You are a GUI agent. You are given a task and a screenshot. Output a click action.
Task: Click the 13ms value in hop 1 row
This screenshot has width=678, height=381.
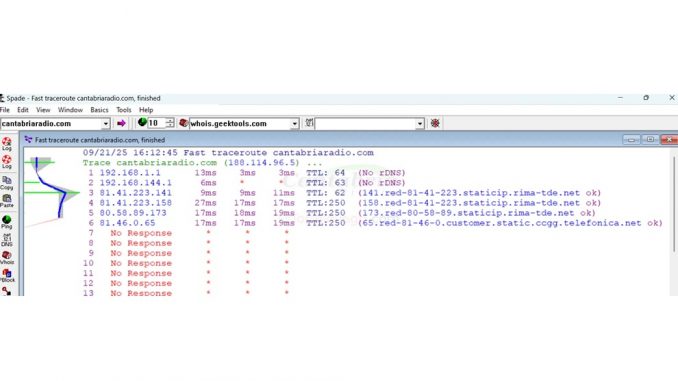(205, 173)
